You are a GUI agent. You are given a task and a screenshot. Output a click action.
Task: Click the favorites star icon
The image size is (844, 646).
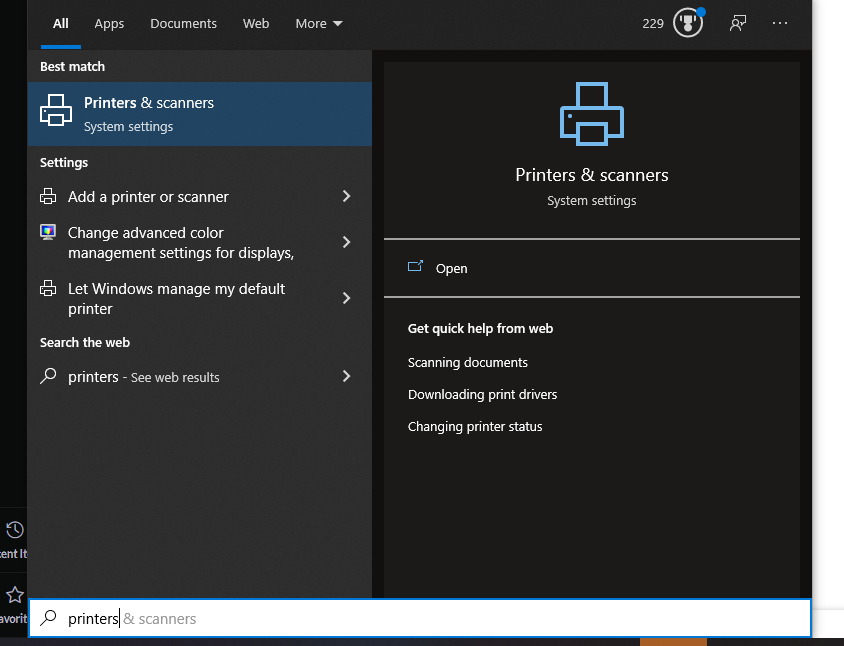tap(15, 595)
